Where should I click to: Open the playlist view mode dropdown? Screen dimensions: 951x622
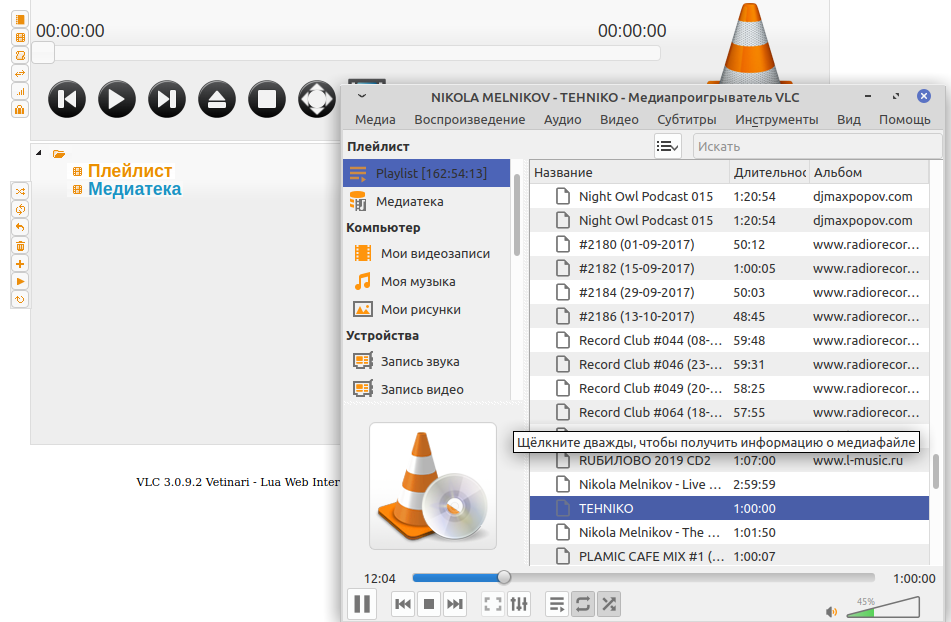667,146
